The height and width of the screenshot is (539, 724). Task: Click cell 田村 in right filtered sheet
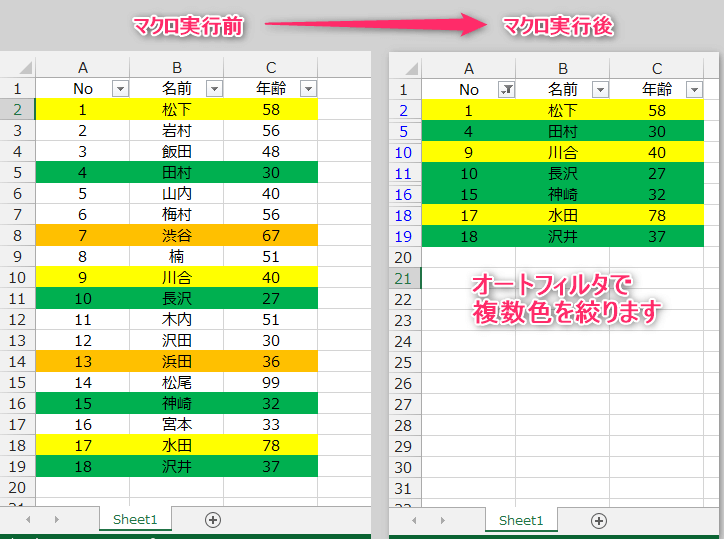point(563,132)
